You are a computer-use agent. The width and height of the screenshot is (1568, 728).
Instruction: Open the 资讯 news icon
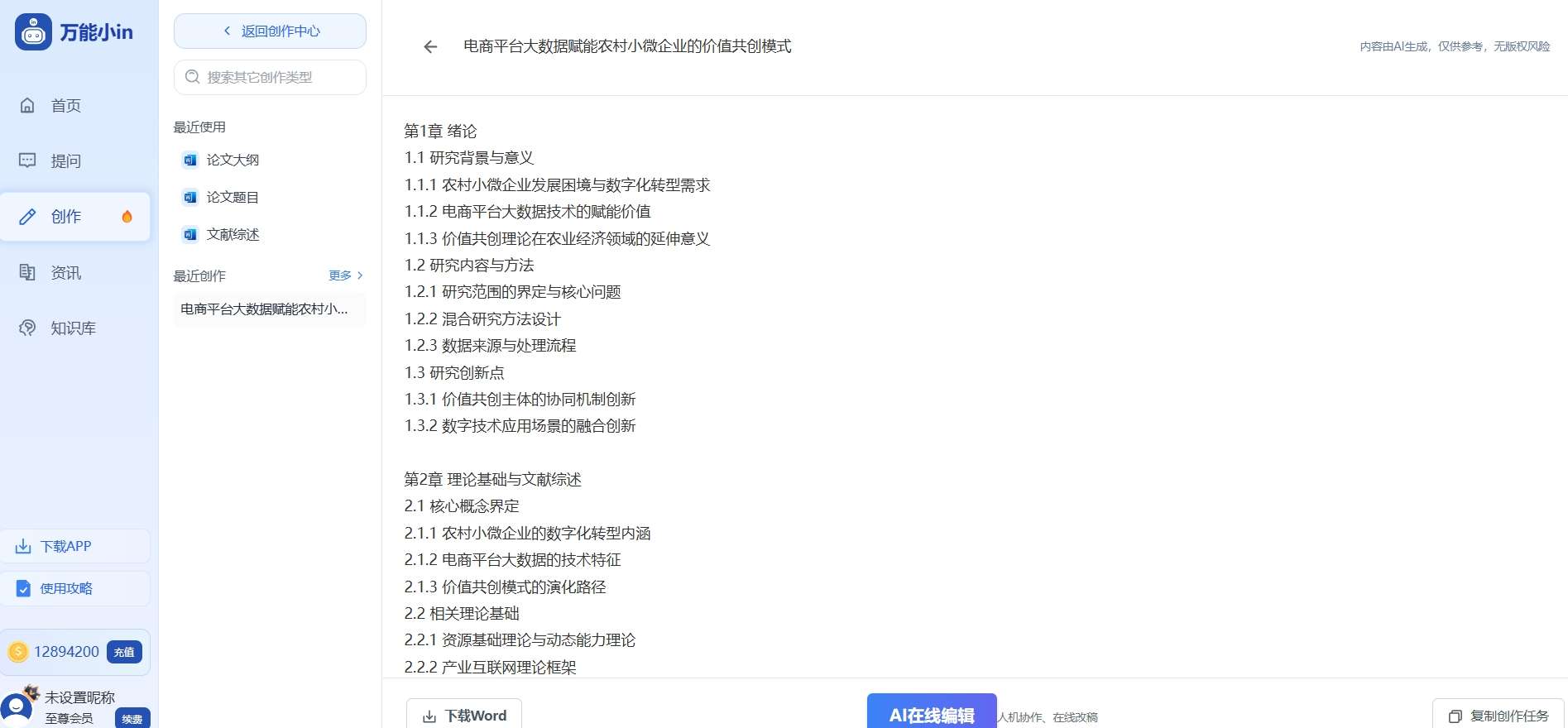(x=27, y=272)
